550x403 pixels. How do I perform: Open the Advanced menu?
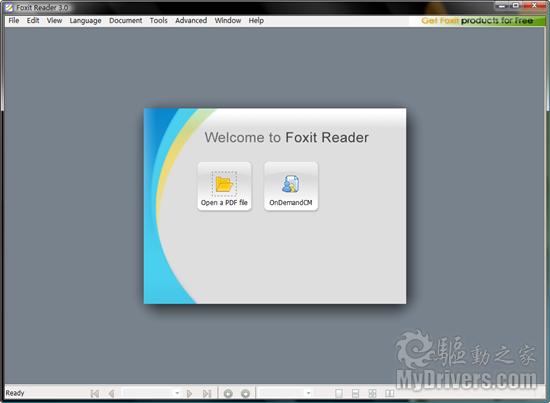tap(191, 21)
